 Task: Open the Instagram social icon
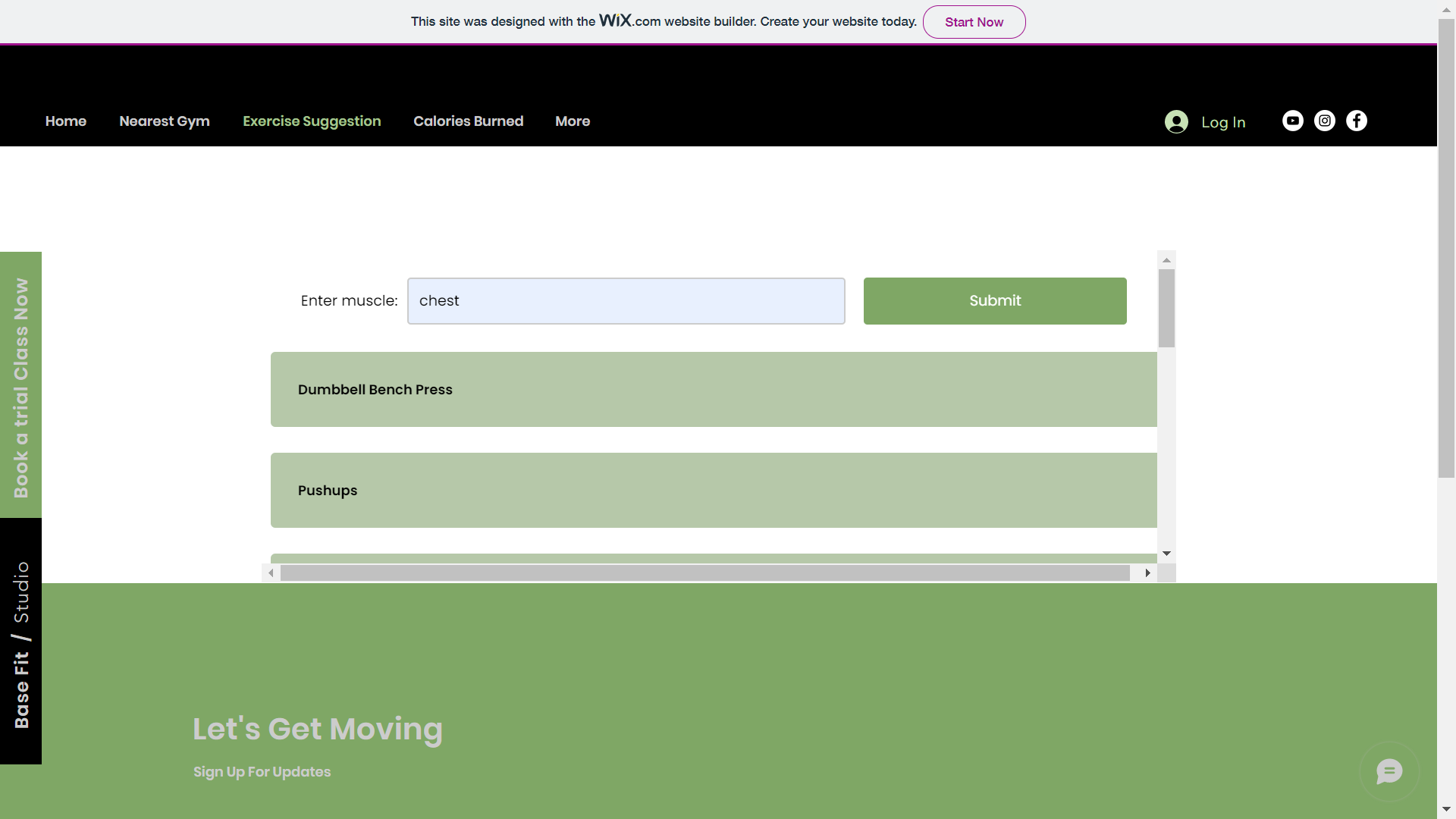click(x=1324, y=121)
